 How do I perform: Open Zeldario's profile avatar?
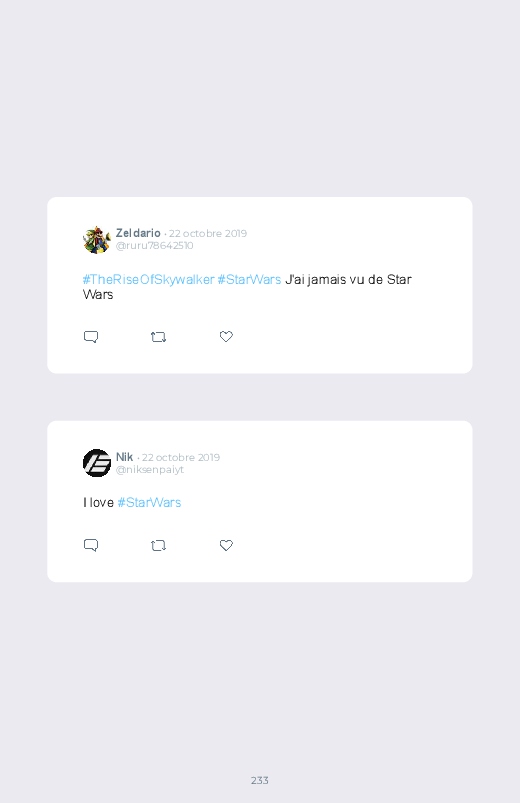tap(97, 240)
